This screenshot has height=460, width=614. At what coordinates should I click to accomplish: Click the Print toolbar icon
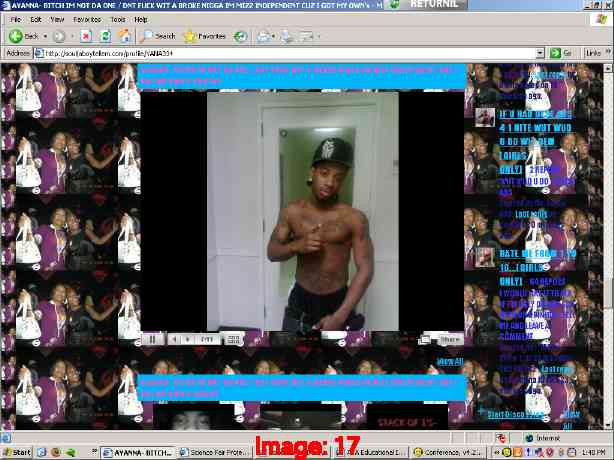point(287,36)
